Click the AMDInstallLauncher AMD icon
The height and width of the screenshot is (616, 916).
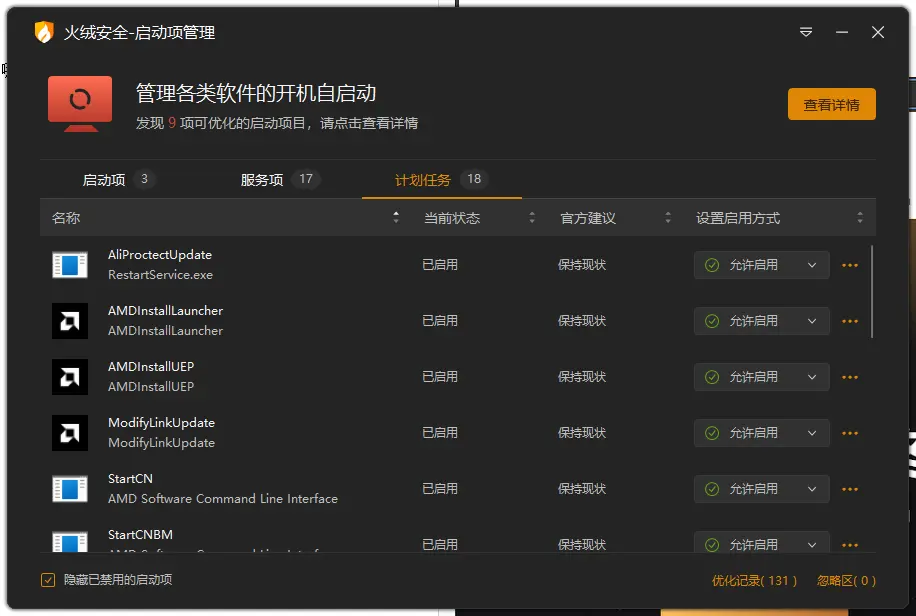pos(70,321)
